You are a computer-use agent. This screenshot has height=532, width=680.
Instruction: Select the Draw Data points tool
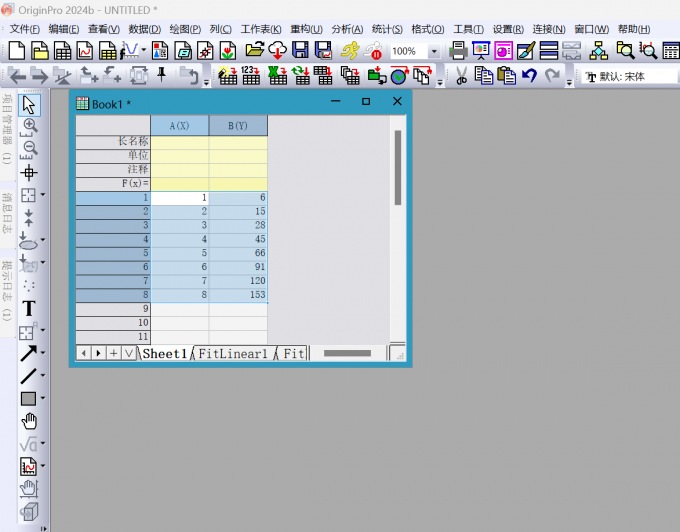coord(29,286)
